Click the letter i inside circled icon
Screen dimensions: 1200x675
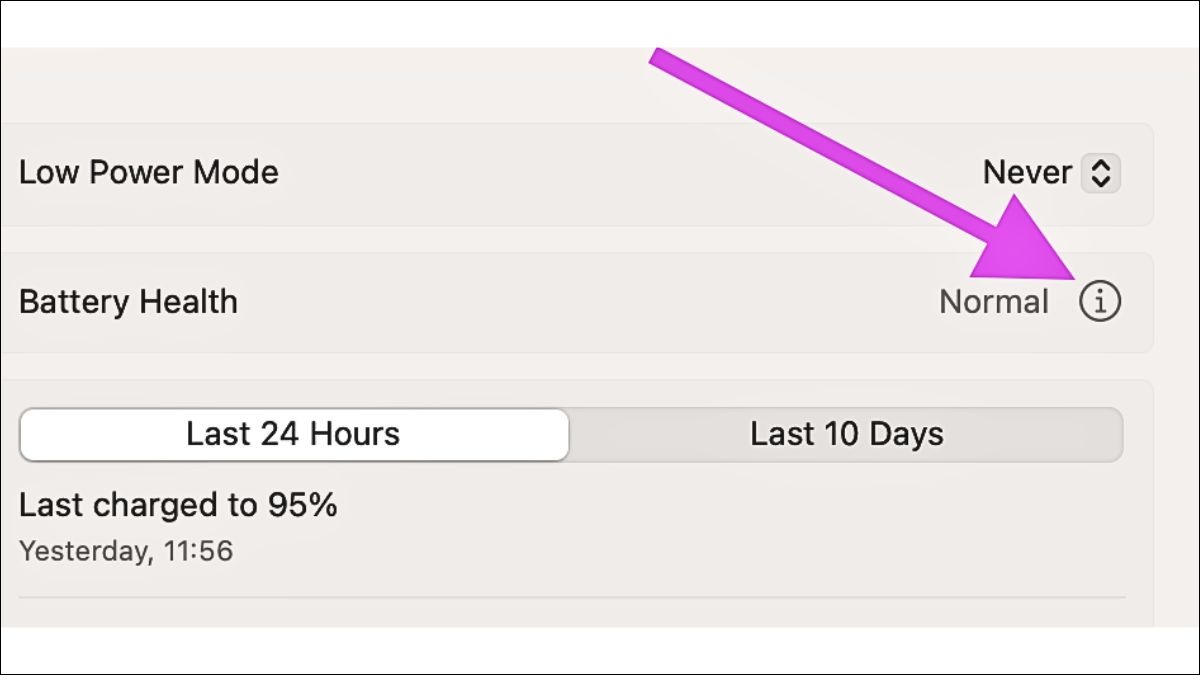pyautogui.click(x=1100, y=301)
